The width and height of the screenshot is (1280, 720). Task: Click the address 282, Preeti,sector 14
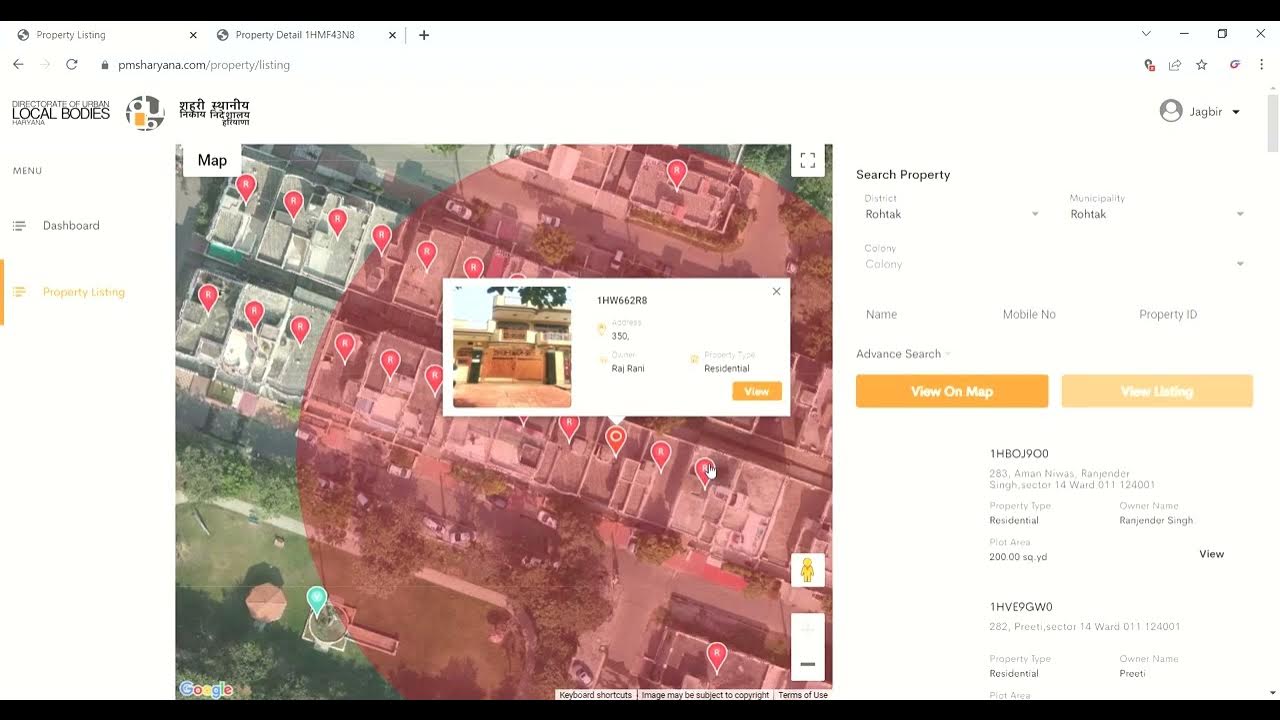pyautogui.click(x=1085, y=627)
